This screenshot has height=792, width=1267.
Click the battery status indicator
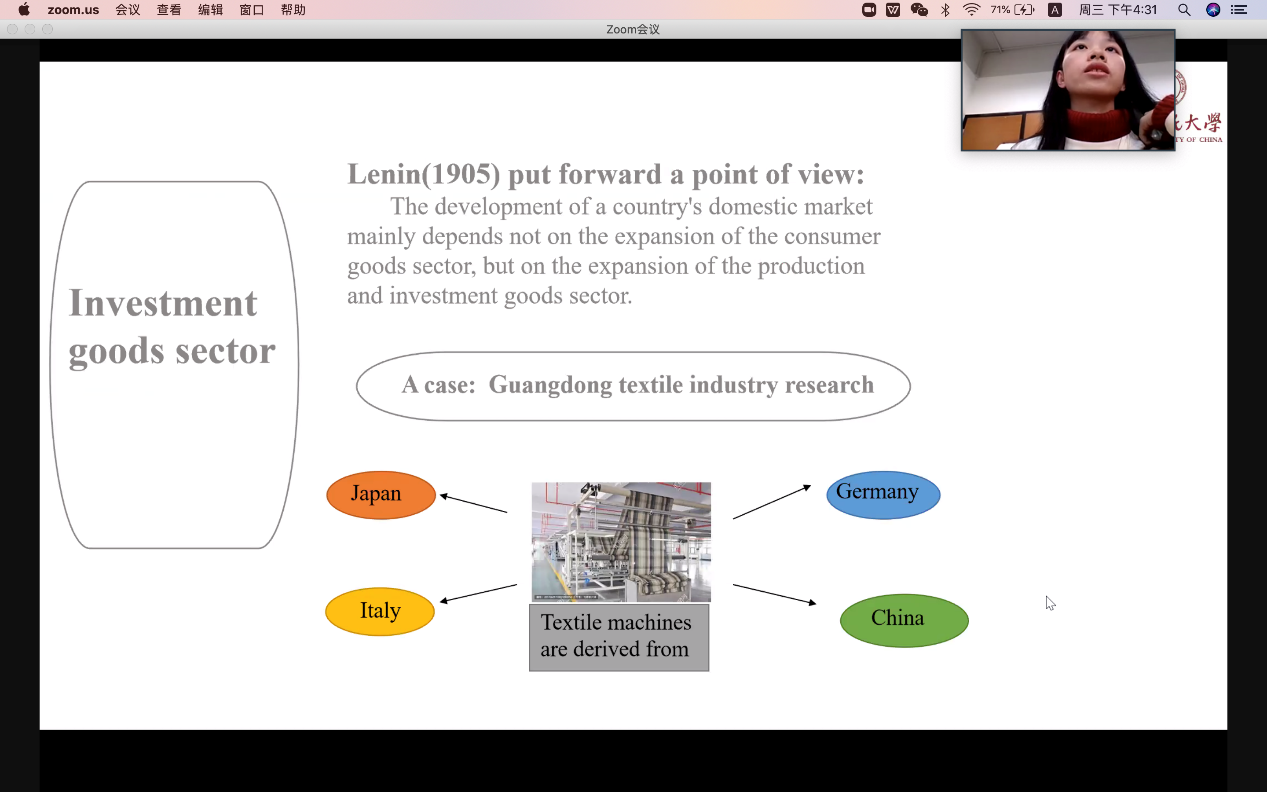coord(1012,10)
